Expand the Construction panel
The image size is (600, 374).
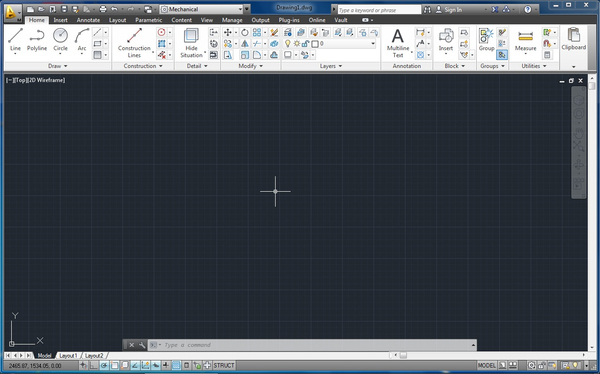tap(143, 66)
